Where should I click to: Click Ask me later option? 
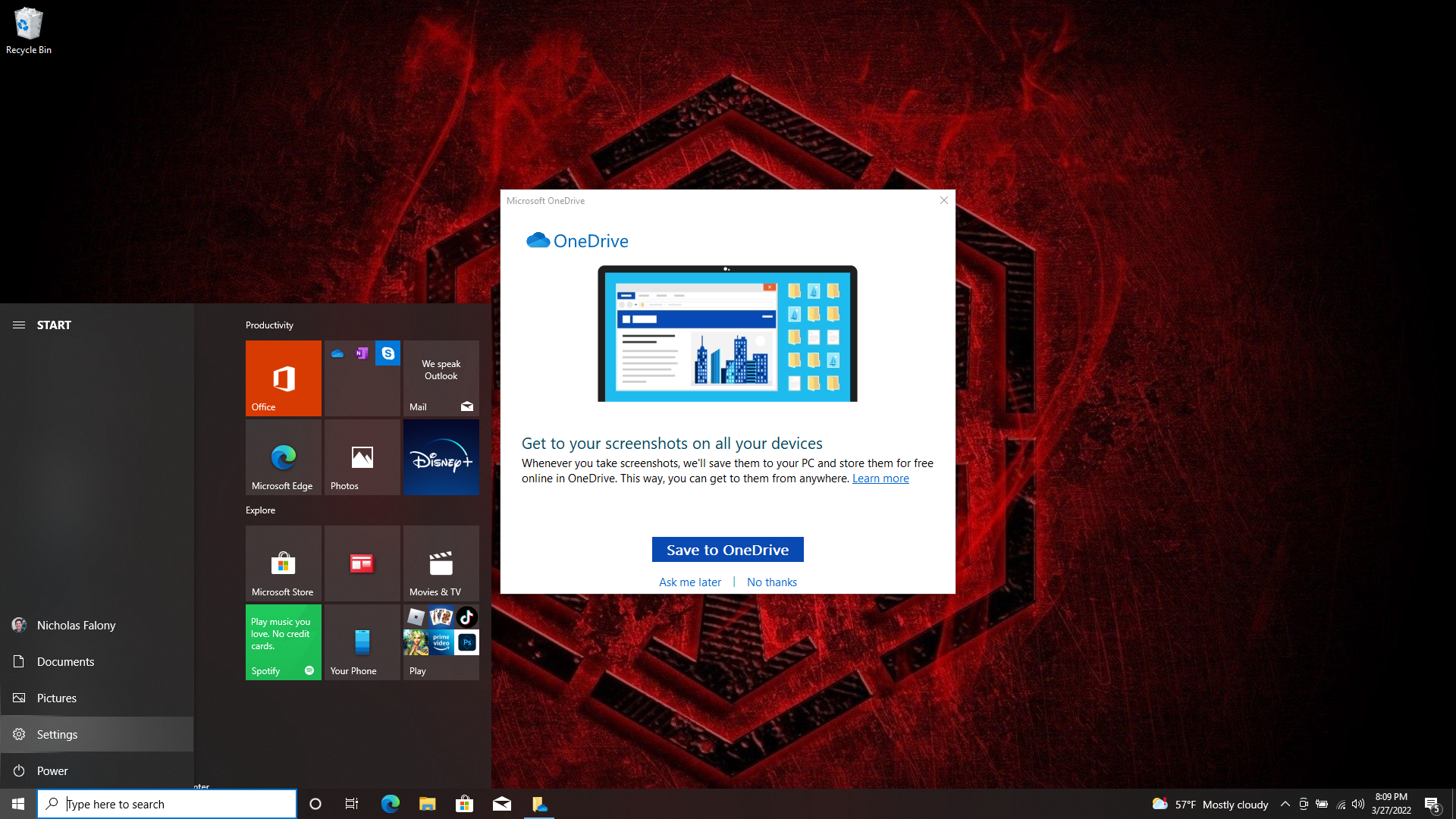tap(691, 582)
